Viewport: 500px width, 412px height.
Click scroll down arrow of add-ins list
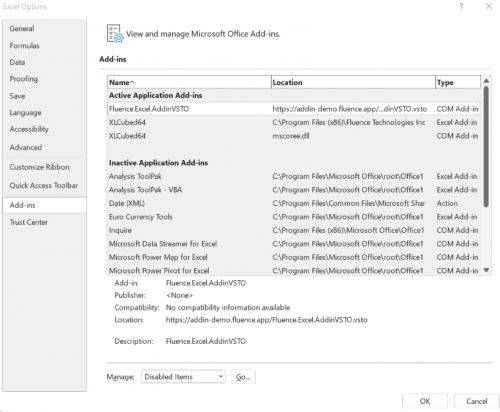pos(486,270)
